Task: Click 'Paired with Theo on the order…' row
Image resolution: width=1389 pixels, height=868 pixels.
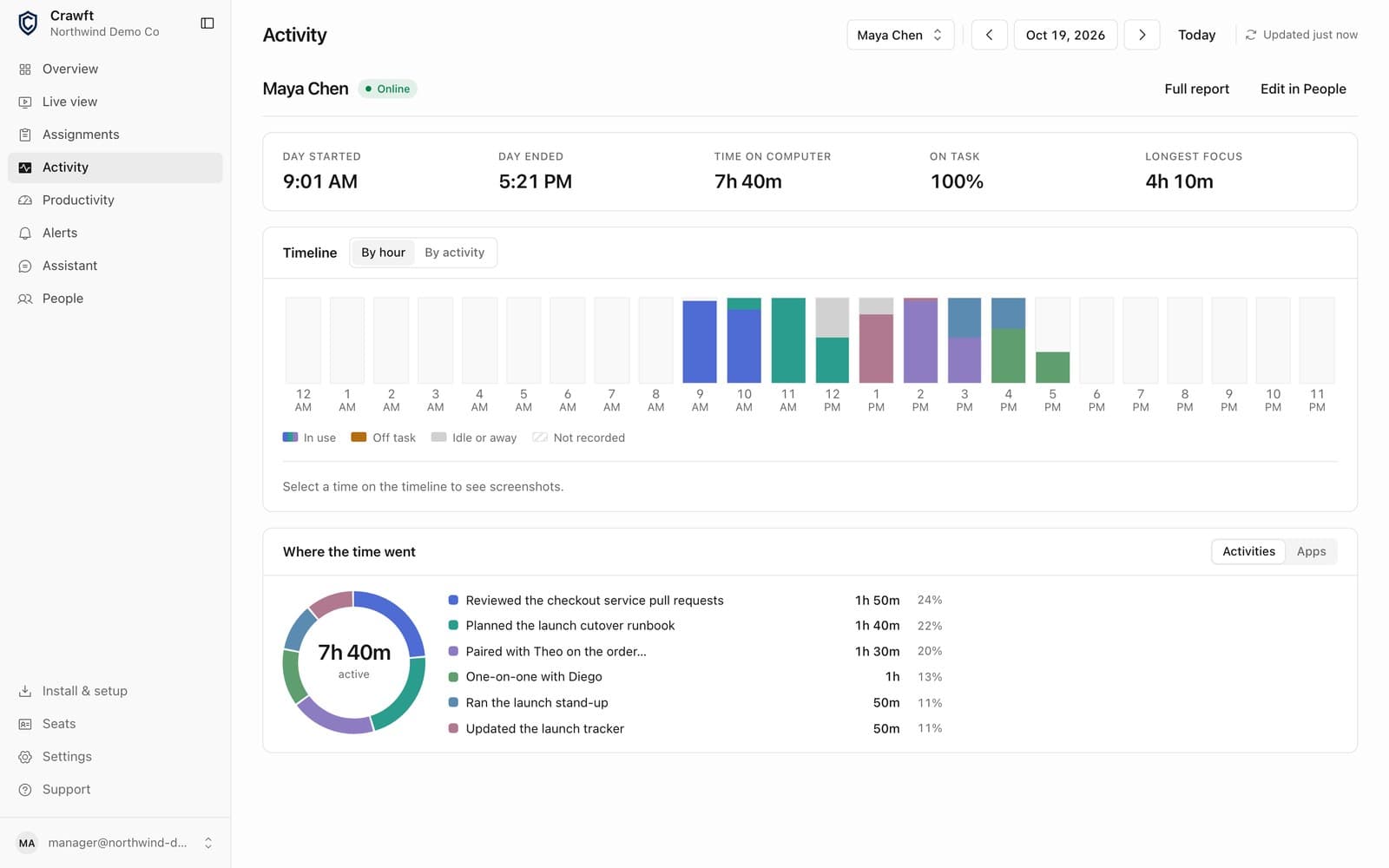Action: (695, 652)
